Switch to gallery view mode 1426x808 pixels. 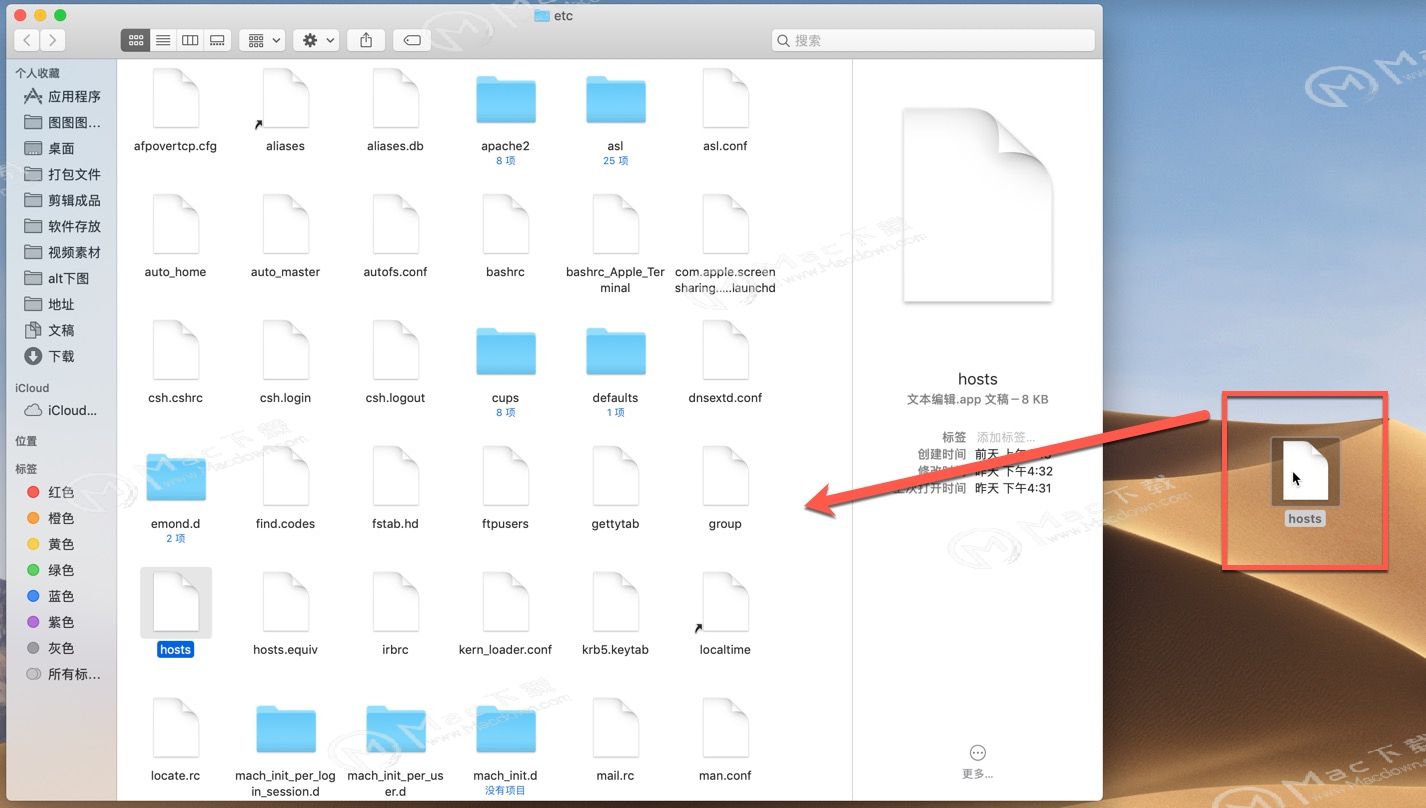(x=217, y=40)
